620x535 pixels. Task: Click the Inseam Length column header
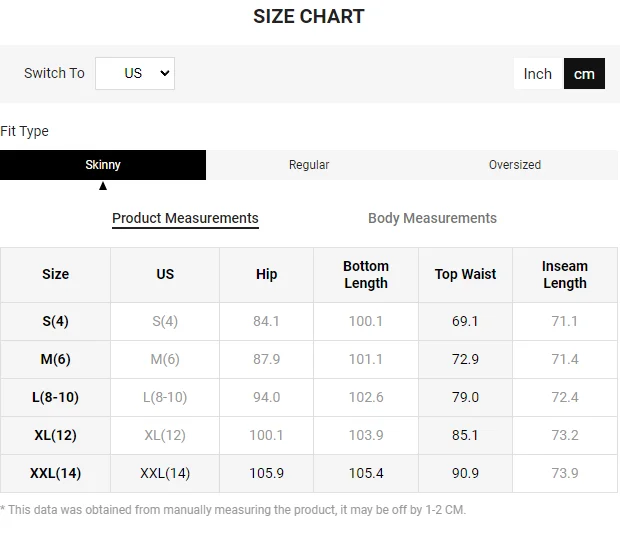coord(565,274)
